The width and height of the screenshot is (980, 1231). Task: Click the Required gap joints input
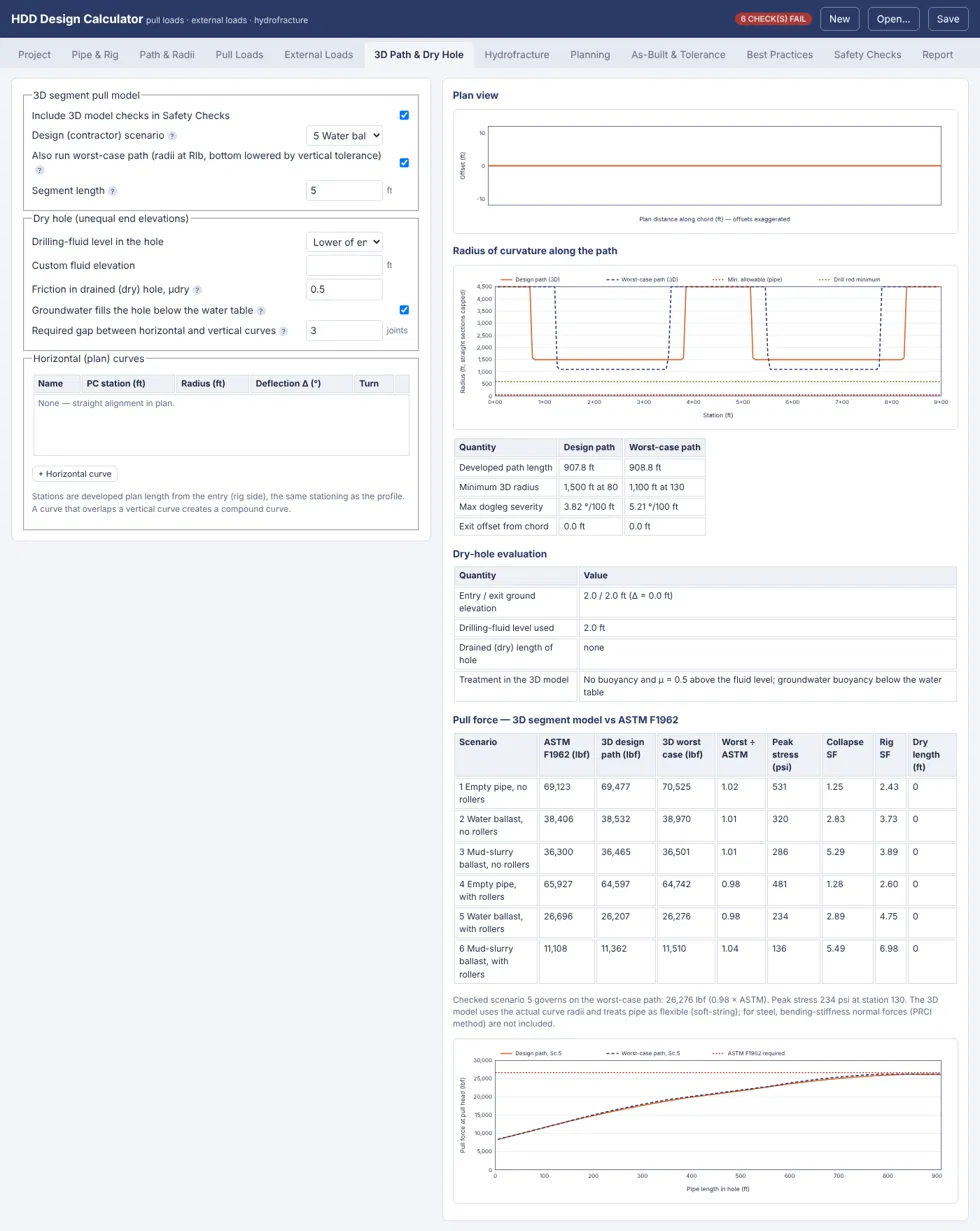(344, 330)
